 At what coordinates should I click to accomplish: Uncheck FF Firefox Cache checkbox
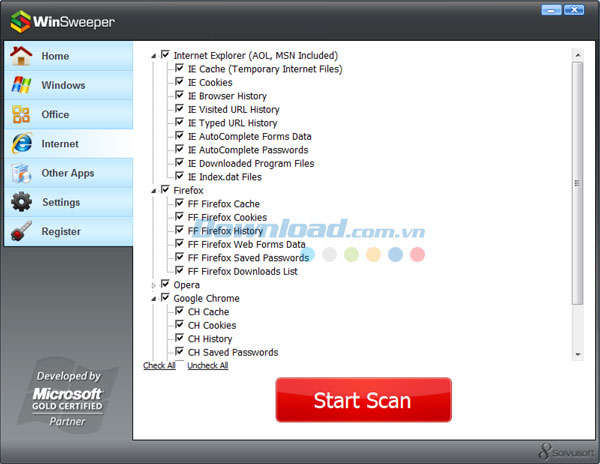tap(179, 203)
